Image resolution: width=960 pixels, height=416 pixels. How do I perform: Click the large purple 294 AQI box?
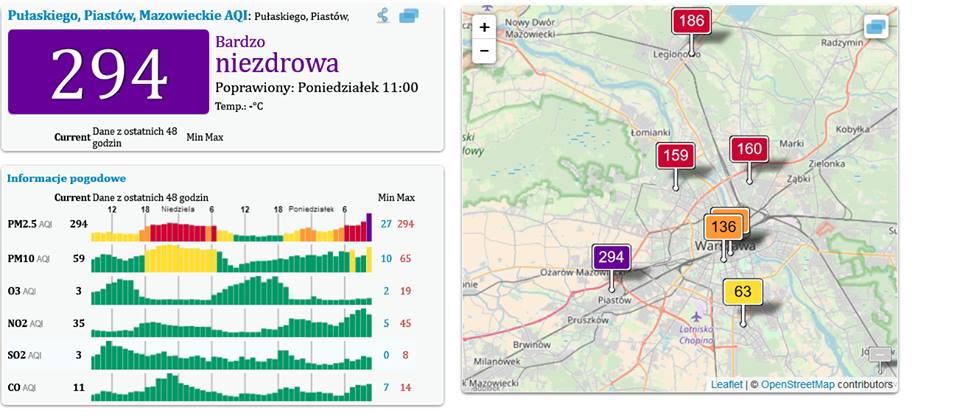[x=108, y=72]
